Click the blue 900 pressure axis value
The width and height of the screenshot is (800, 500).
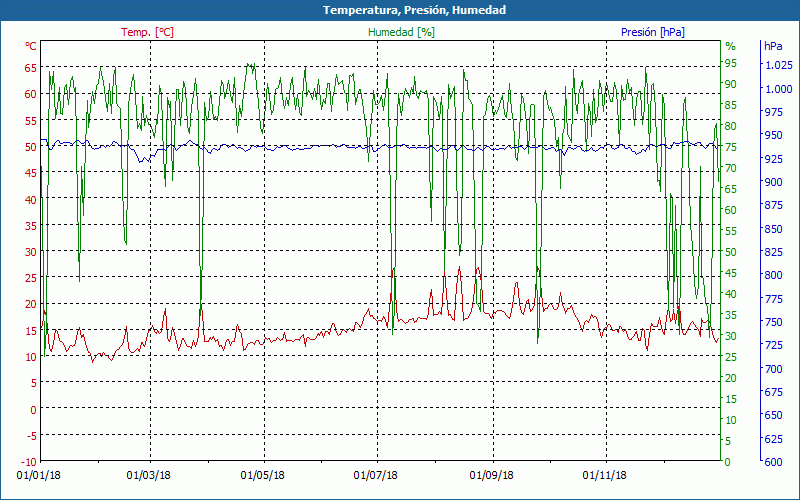point(773,182)
